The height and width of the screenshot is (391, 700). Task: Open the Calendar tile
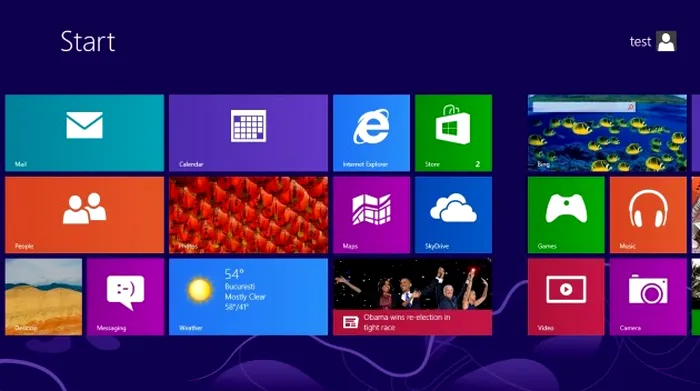(248, 133)
